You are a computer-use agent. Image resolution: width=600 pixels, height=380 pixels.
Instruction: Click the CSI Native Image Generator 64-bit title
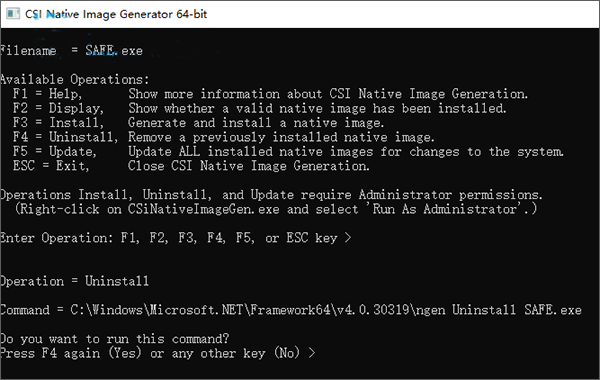(116, 14)
